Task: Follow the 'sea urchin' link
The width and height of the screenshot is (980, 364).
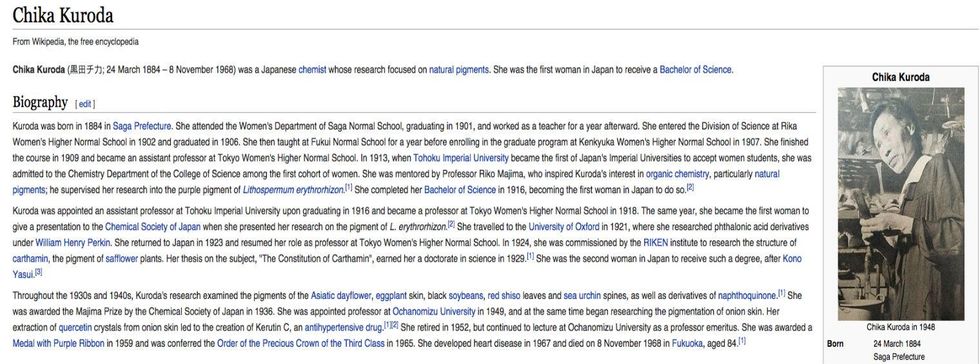Action: 581,295
